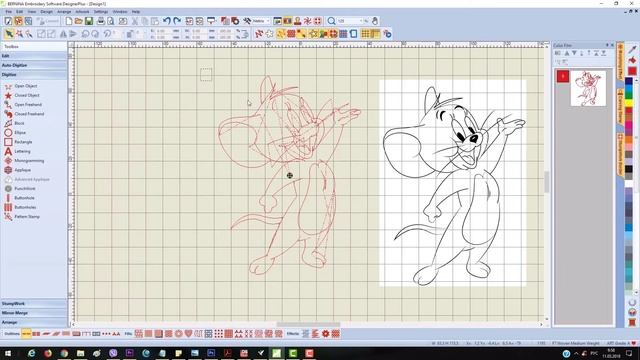Choose the Open Freehand tool
Image resolution: width=640 pixels, height=360 pixels.
click(23, 105)
